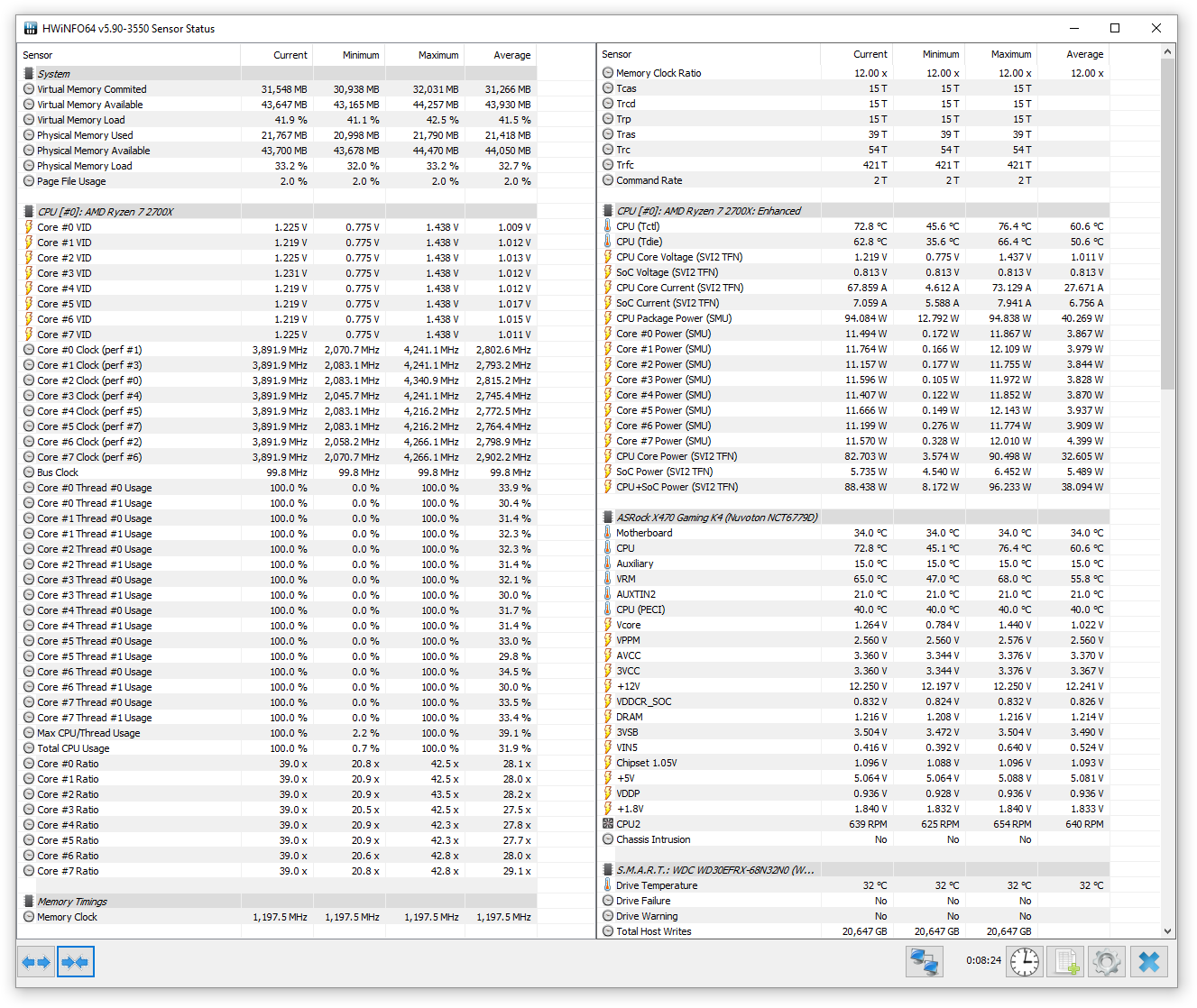Select the Page File Usage row
Image resolution: width=1197 pixels, height=1008 pixels.
tap(277, 181)
